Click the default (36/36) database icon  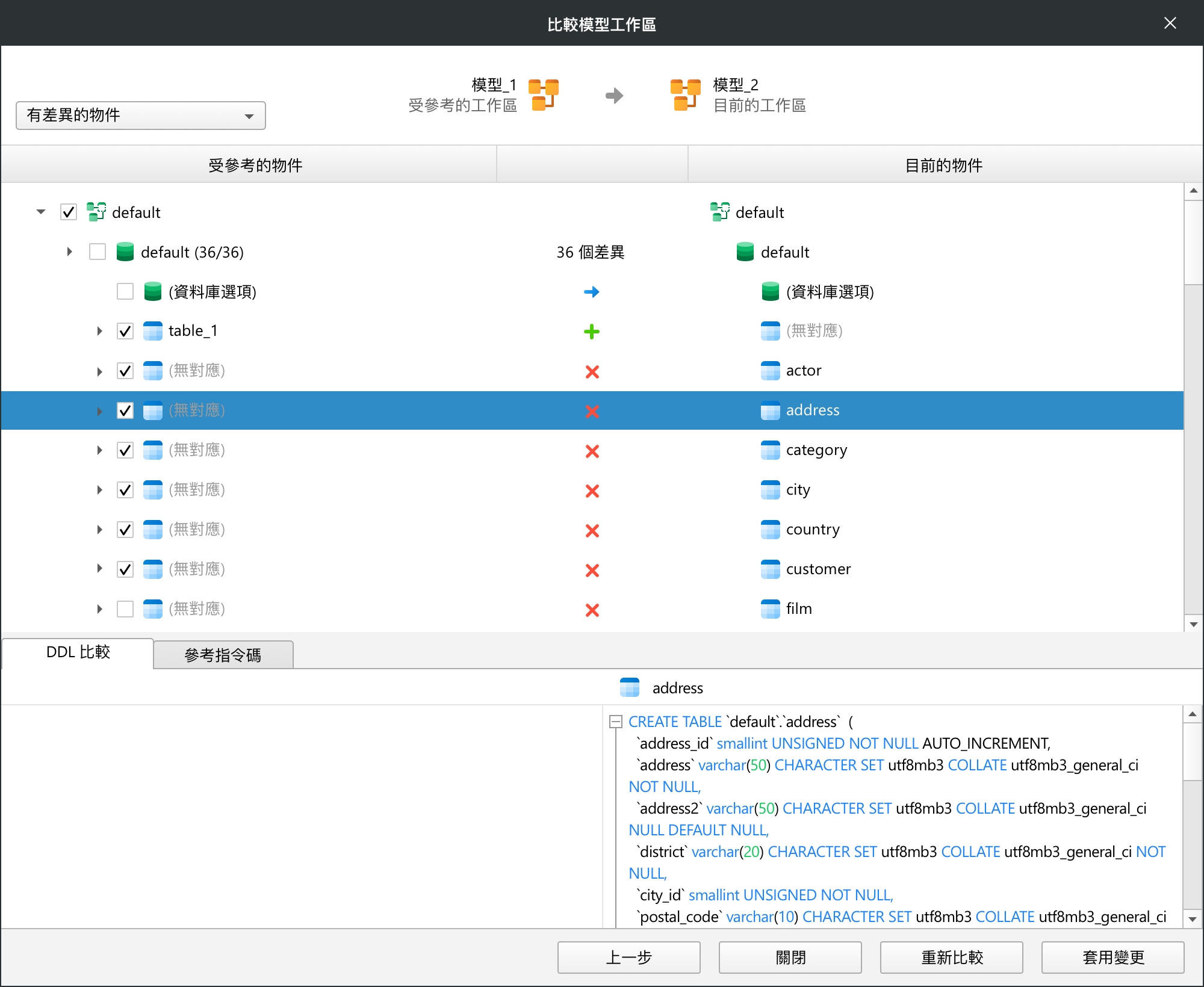coord(125,252)
